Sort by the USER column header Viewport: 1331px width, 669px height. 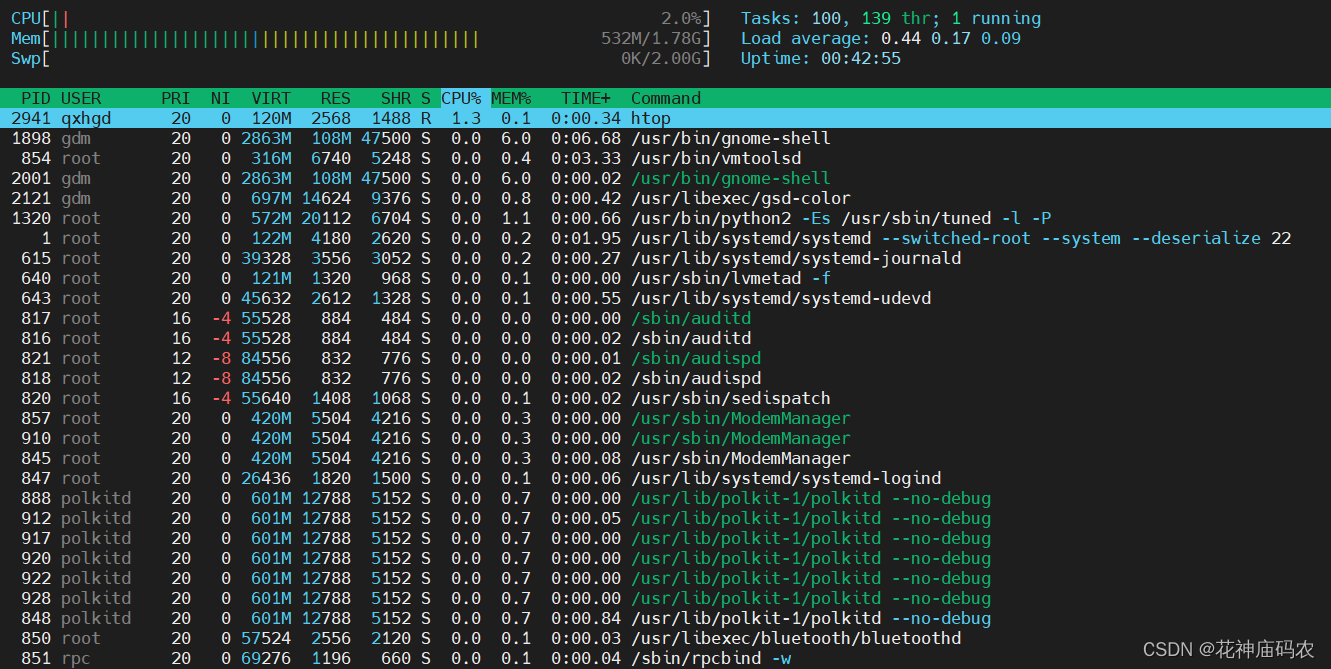[x=81, y=98]
